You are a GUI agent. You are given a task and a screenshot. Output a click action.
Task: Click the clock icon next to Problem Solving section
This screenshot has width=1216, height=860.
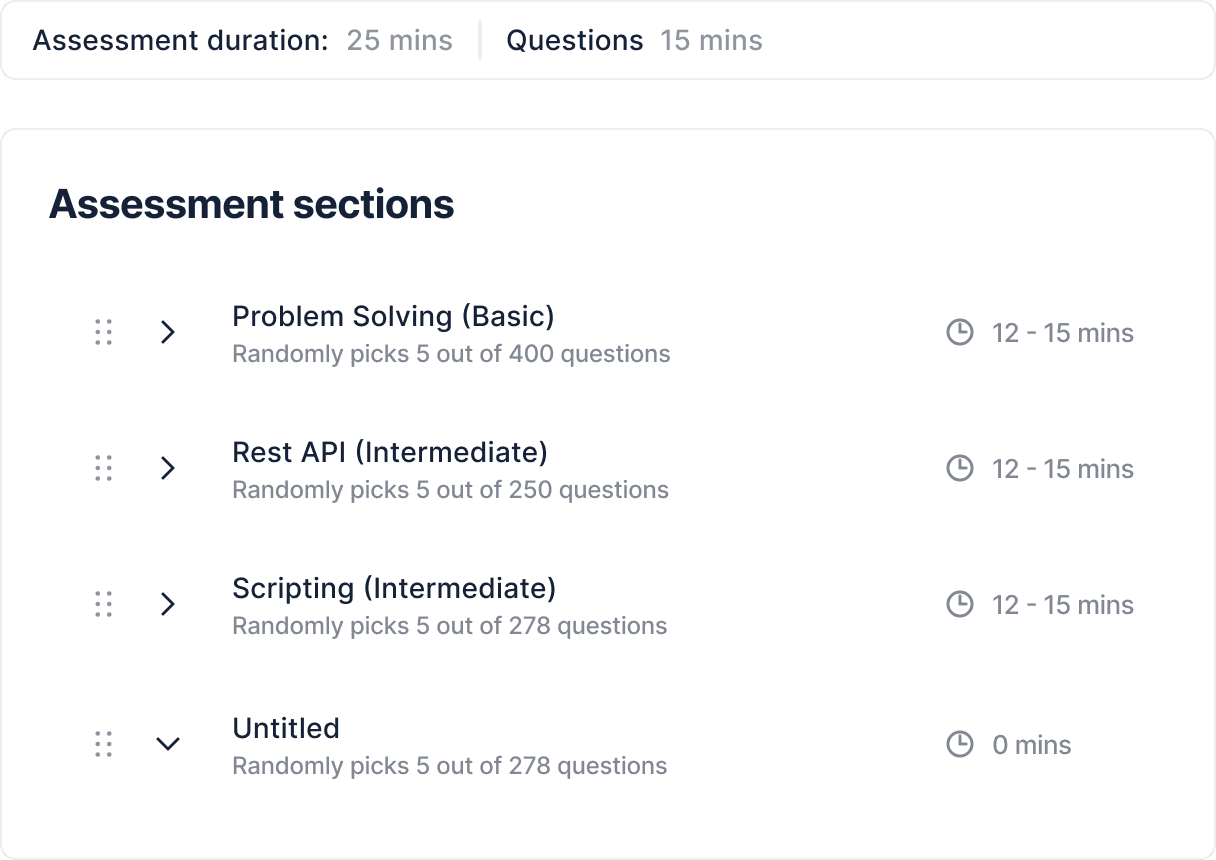959,332
